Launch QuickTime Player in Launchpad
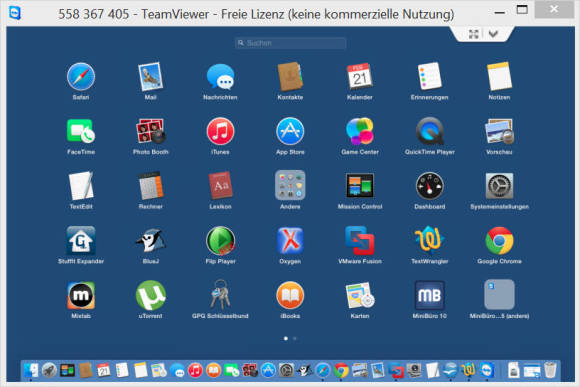This screenshot has width=580, height=387. (x=429, y=131)
